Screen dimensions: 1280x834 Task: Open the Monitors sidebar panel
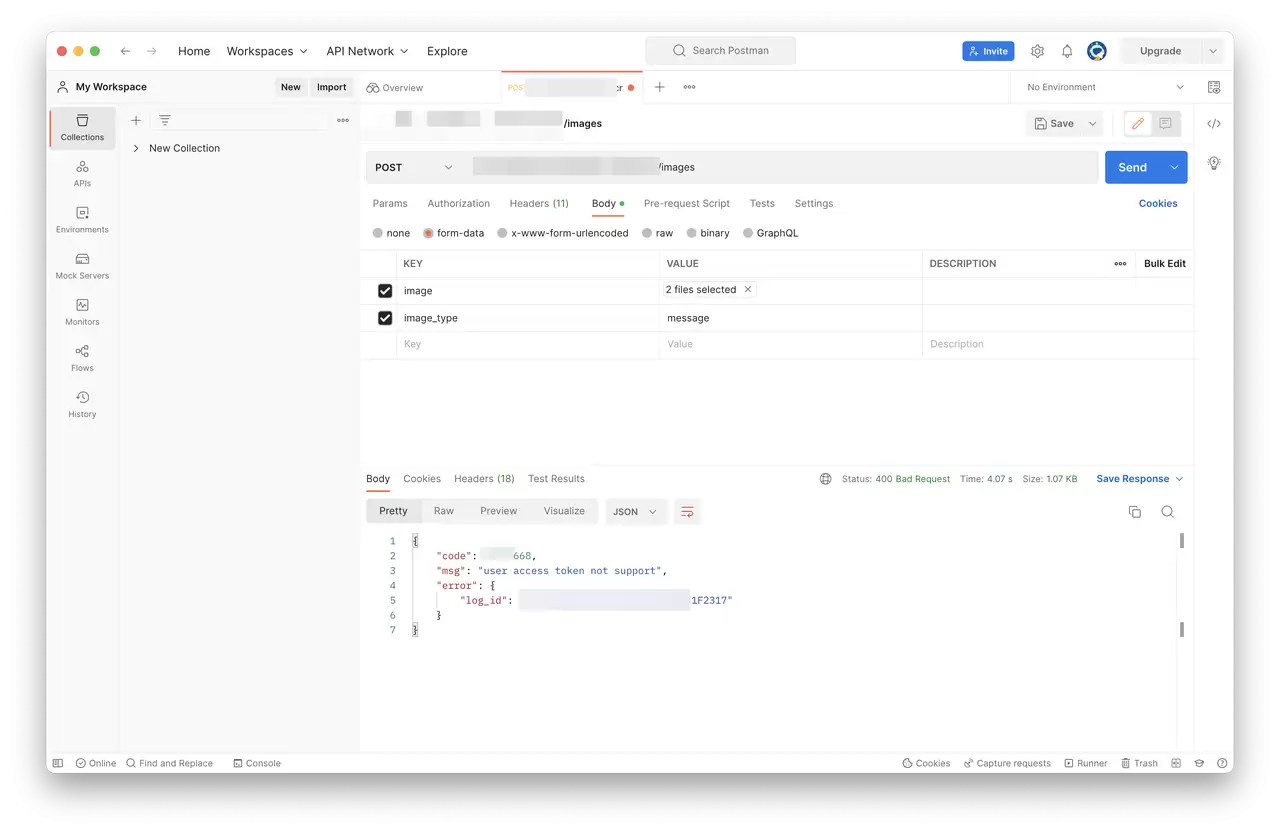click(x=82, y=312)
